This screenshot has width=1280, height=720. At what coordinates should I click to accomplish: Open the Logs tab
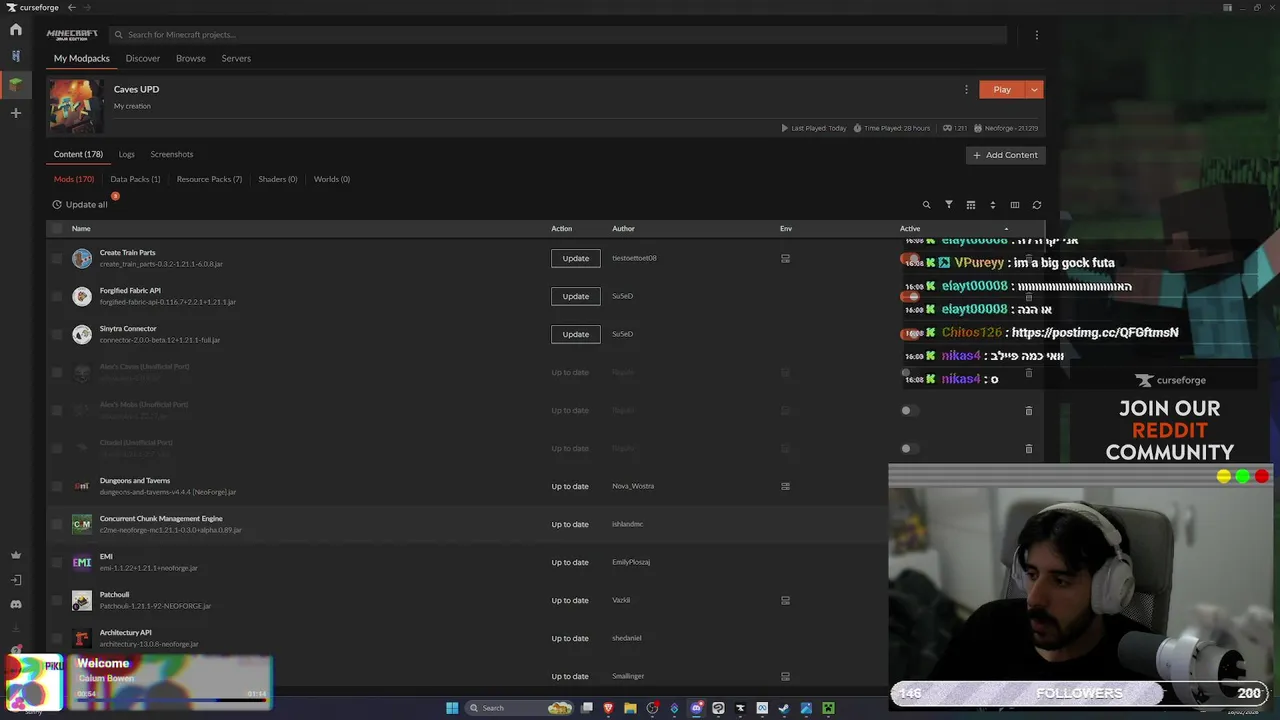pyautogui.click(x=126, y=154)
